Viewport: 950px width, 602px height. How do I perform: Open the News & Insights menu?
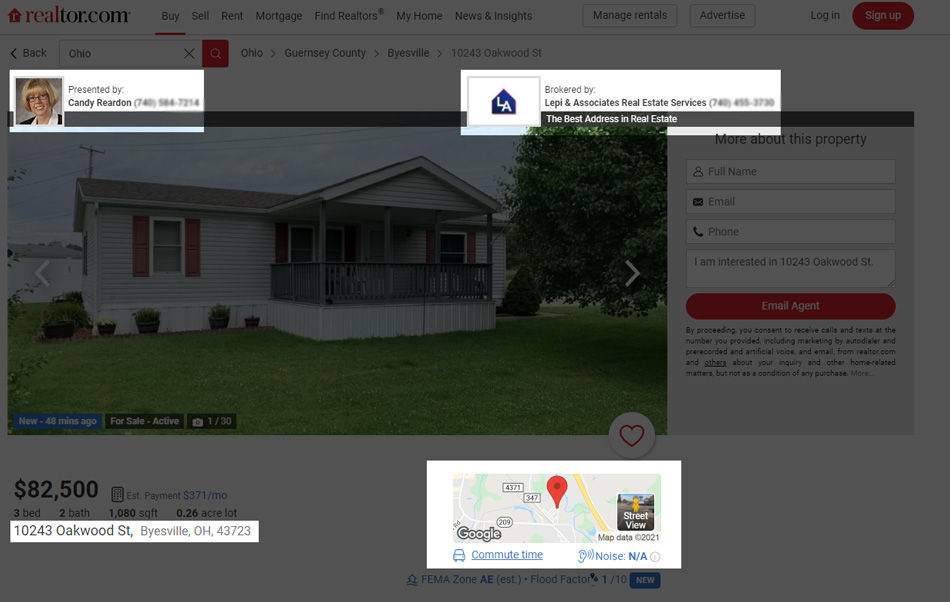[x=494, y=16]
